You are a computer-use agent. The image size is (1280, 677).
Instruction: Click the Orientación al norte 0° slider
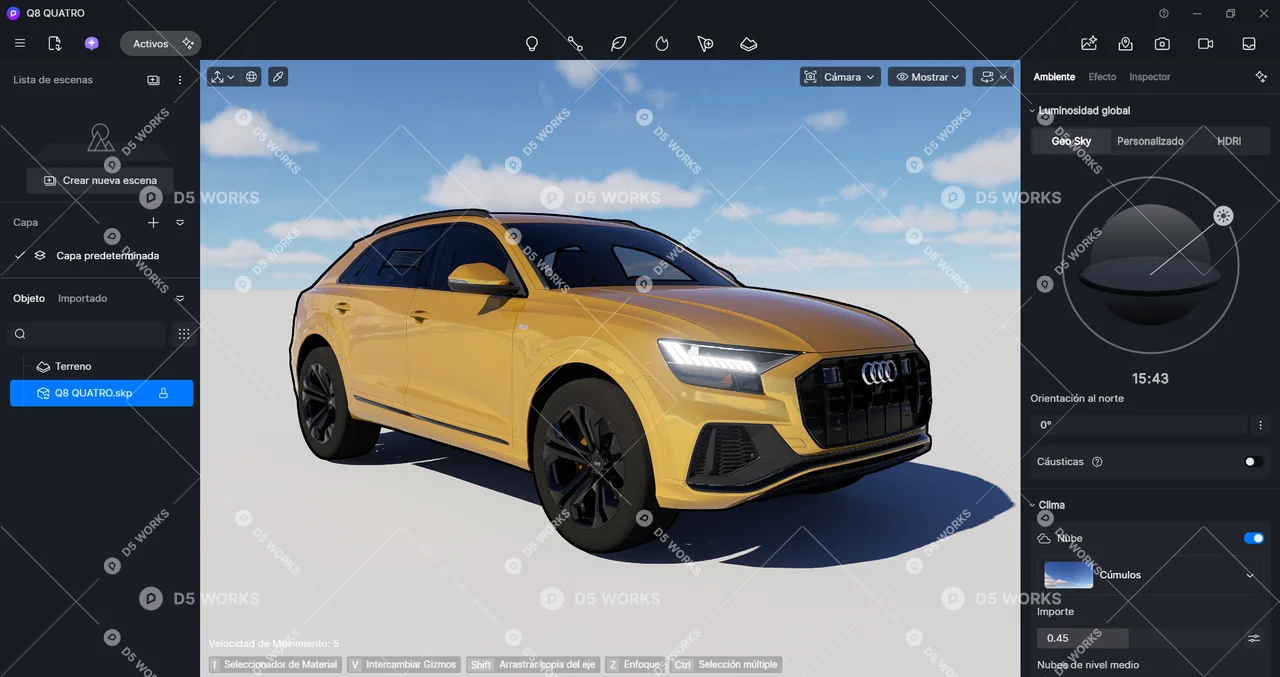(1139, 425)
